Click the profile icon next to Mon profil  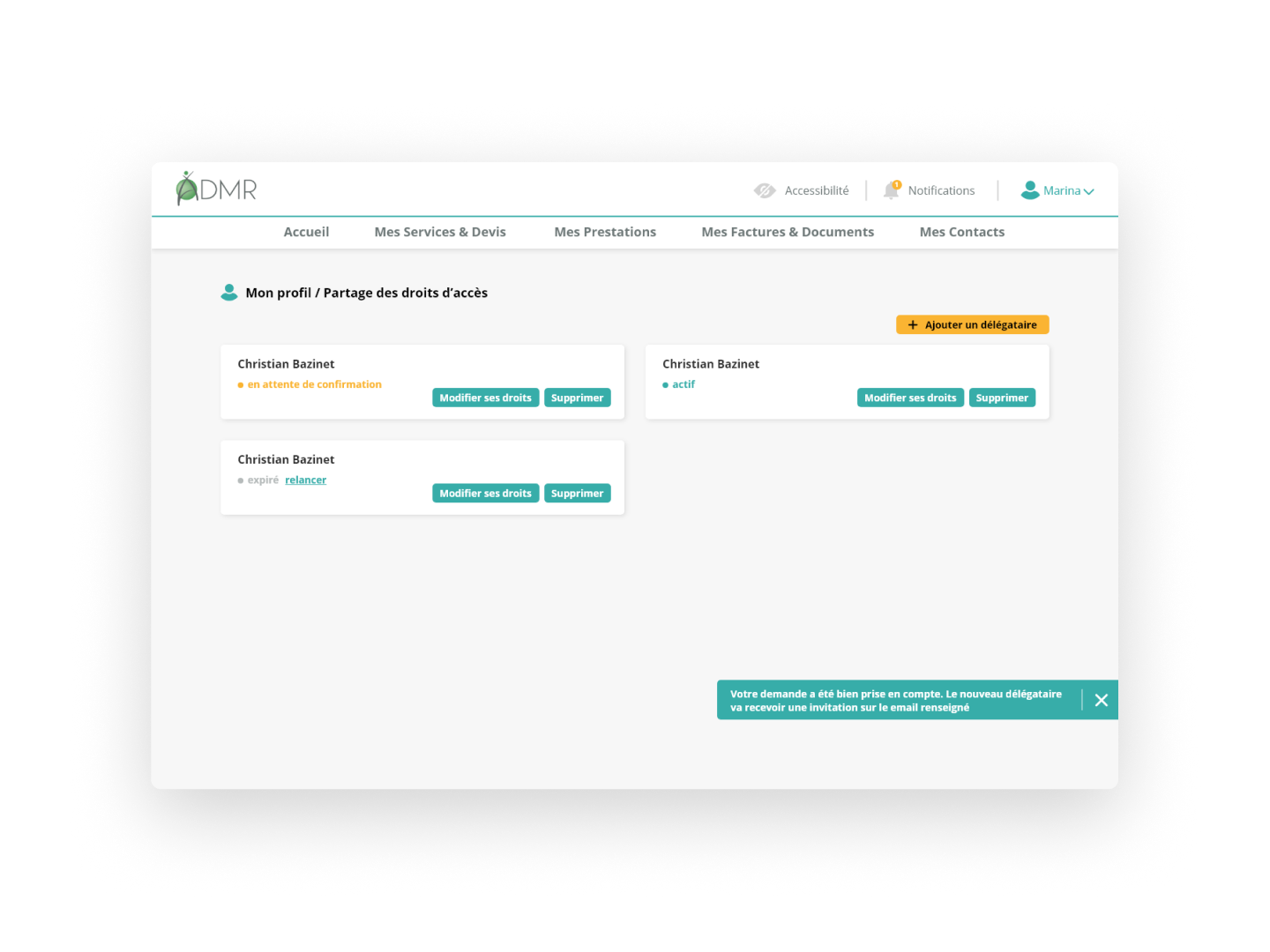pos(229,292)
